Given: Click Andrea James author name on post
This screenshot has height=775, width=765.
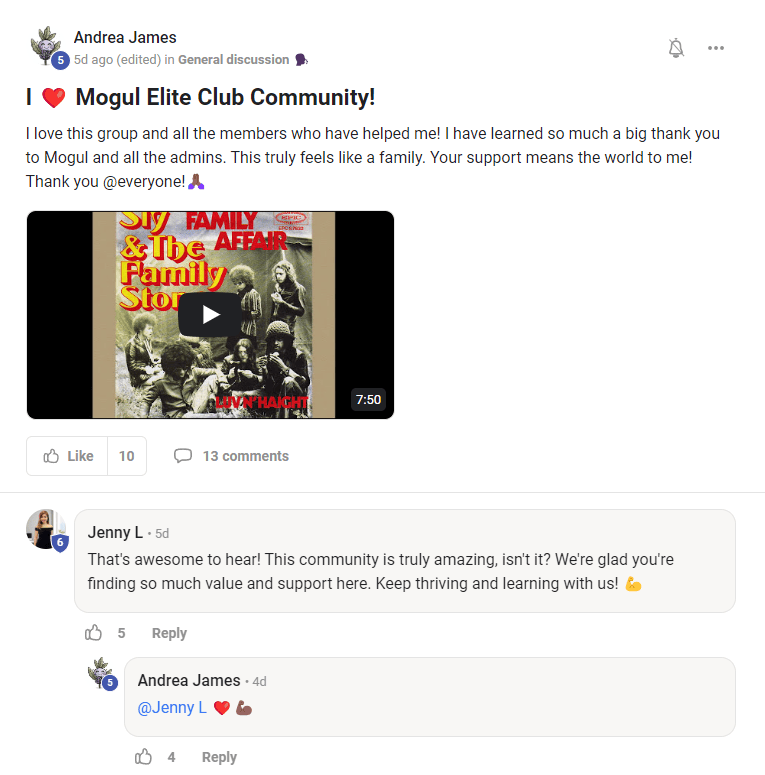Looking at the screenshot, I should [x=125, y=38].
